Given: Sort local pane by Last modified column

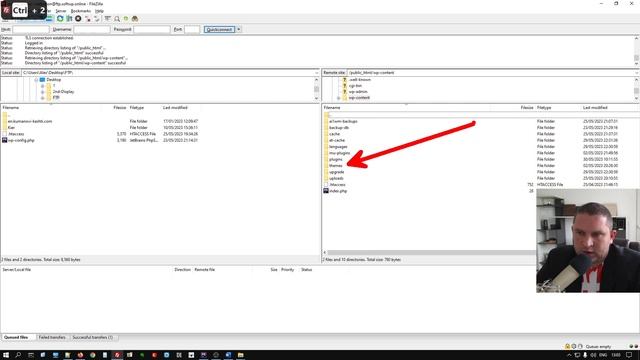Looking at the screenshot, I should 175,108.
